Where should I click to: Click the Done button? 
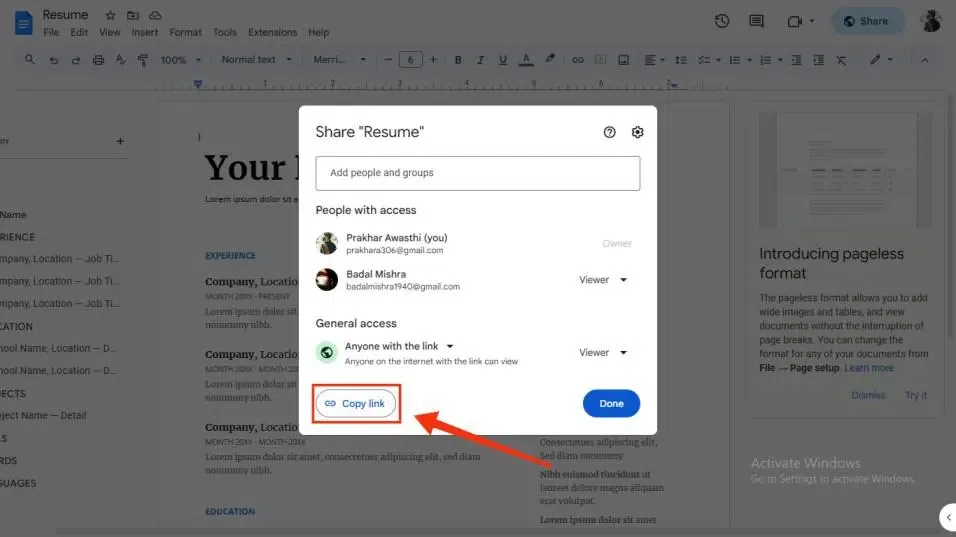pyautogui.click(x=611, y=404)
